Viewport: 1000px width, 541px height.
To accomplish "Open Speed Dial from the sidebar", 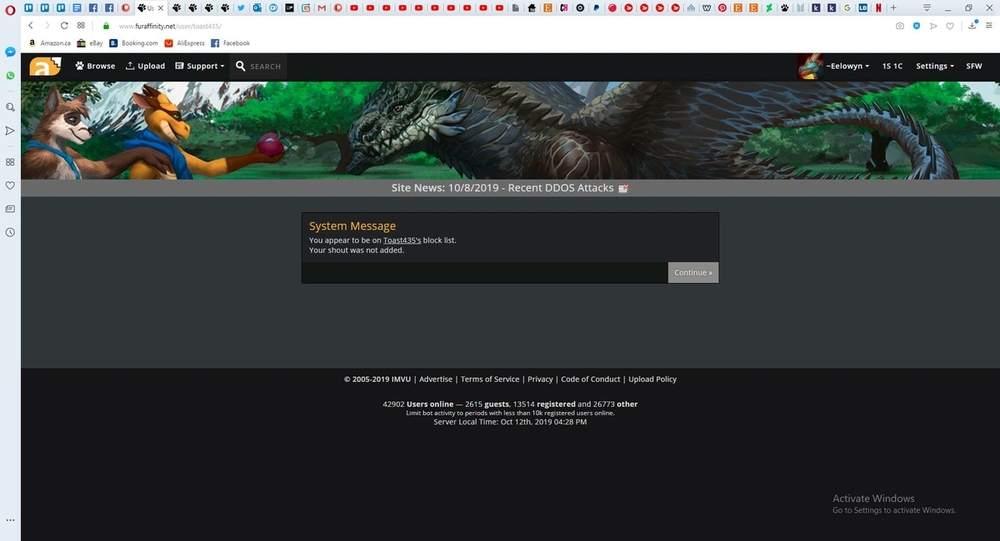I will (10, 162).
